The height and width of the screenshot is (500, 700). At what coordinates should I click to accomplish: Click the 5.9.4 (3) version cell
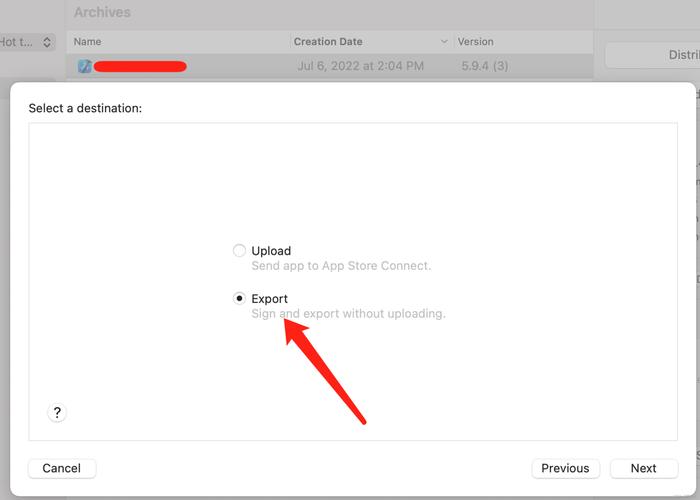pyautogui.click(x=485, y=66)
